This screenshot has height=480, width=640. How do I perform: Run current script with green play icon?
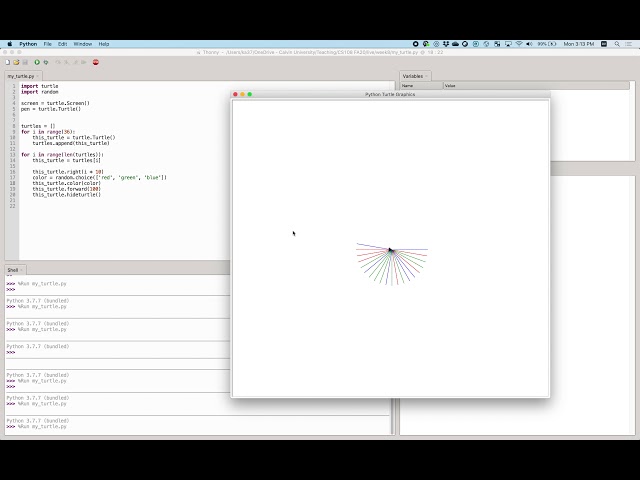37,62
